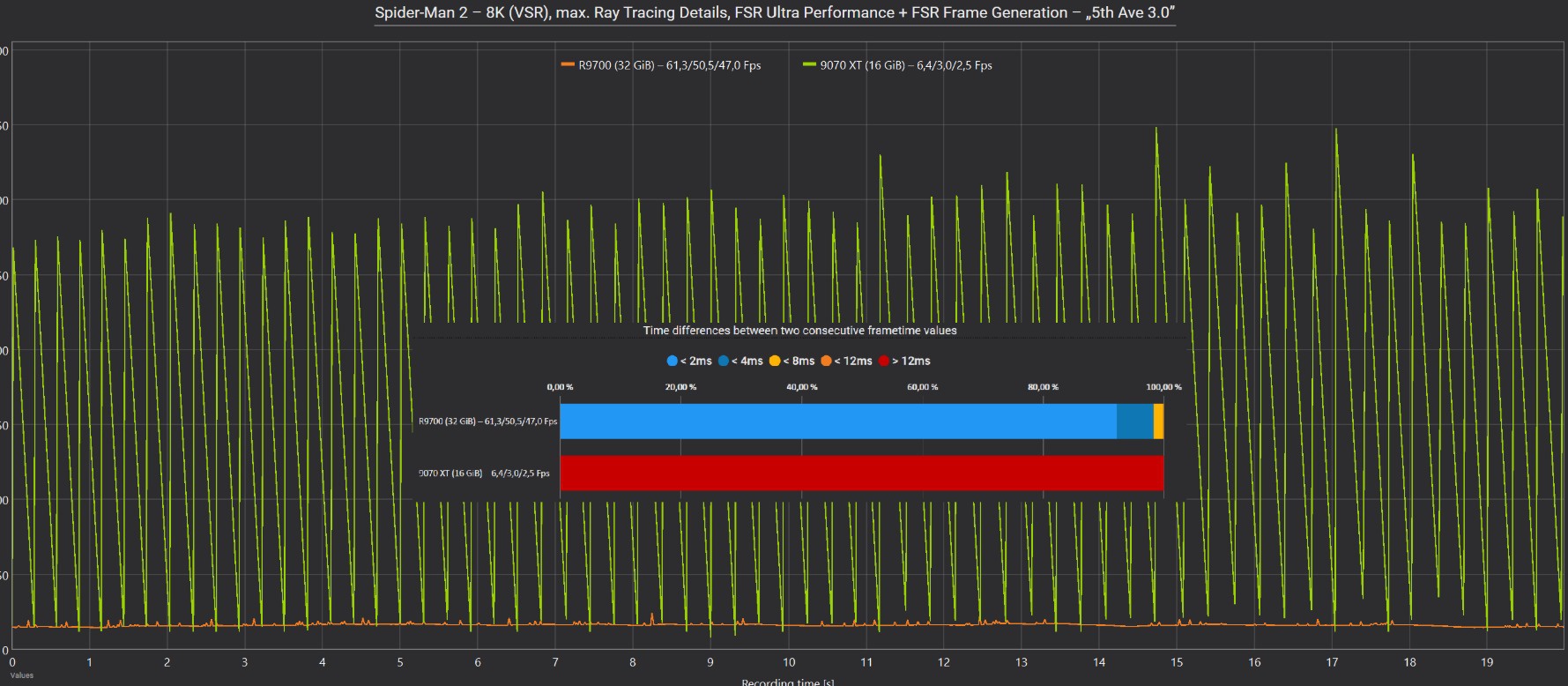
Task: Click the R9700 row label in bar chart
Action: pos(487,421)
